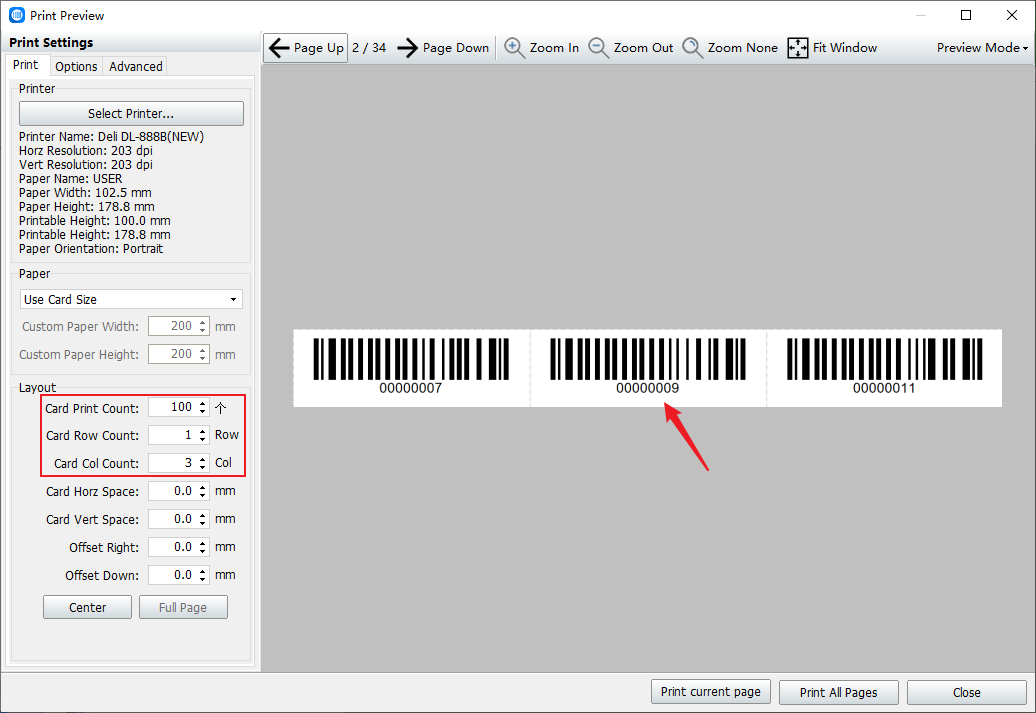Click the Select Printer button
Viewport: 1036px width, 713px height.
click(x=131, y=114)
